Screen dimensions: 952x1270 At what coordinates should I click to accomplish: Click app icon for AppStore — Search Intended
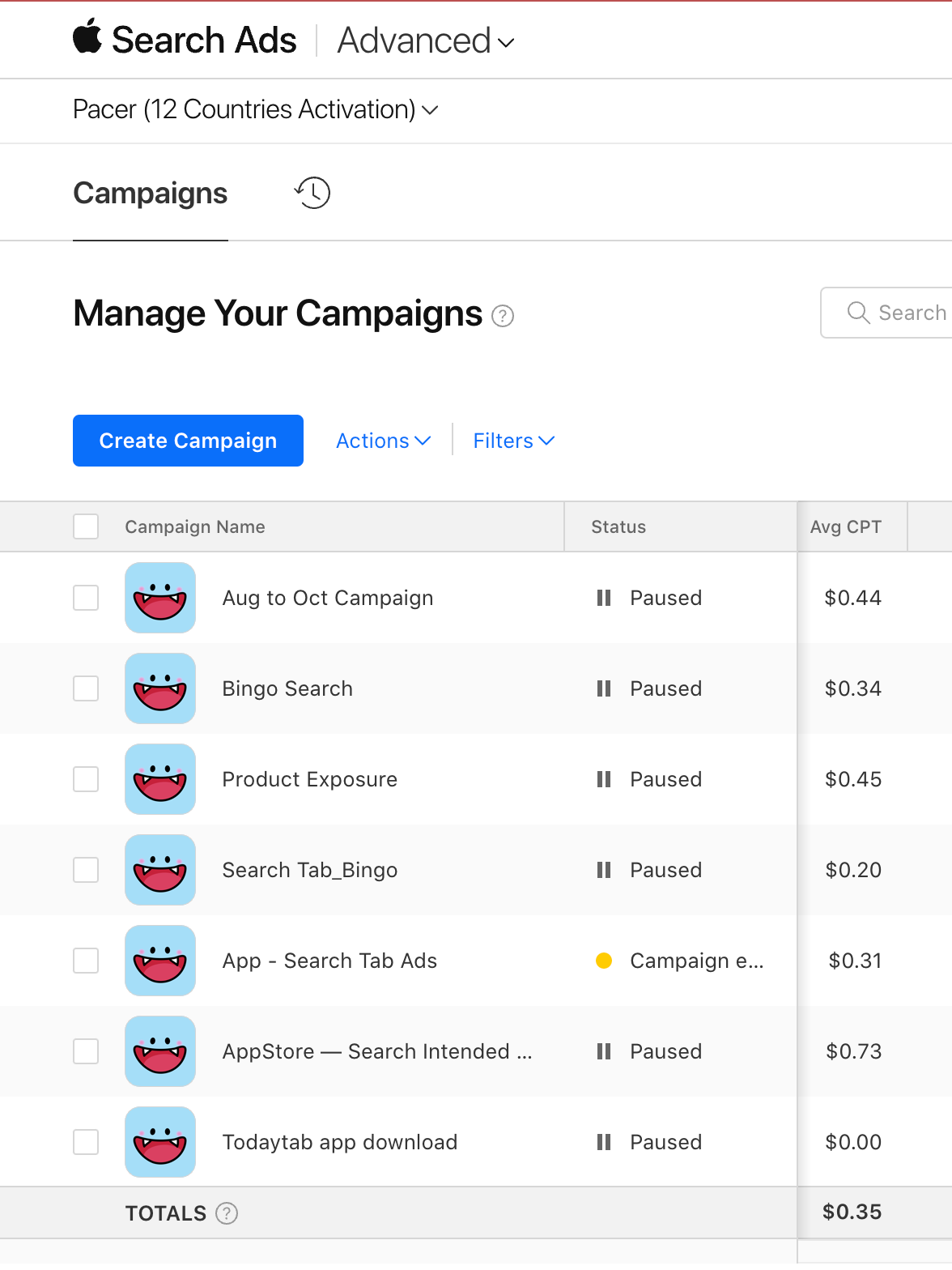pyautogui.click(x=160, y=1051)
